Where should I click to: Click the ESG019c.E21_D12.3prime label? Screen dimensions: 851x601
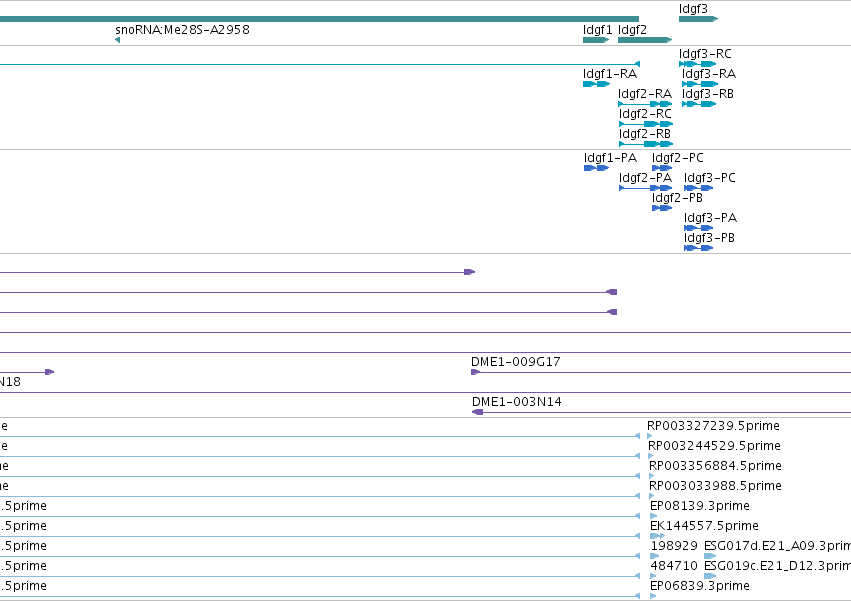click(777, 566)
